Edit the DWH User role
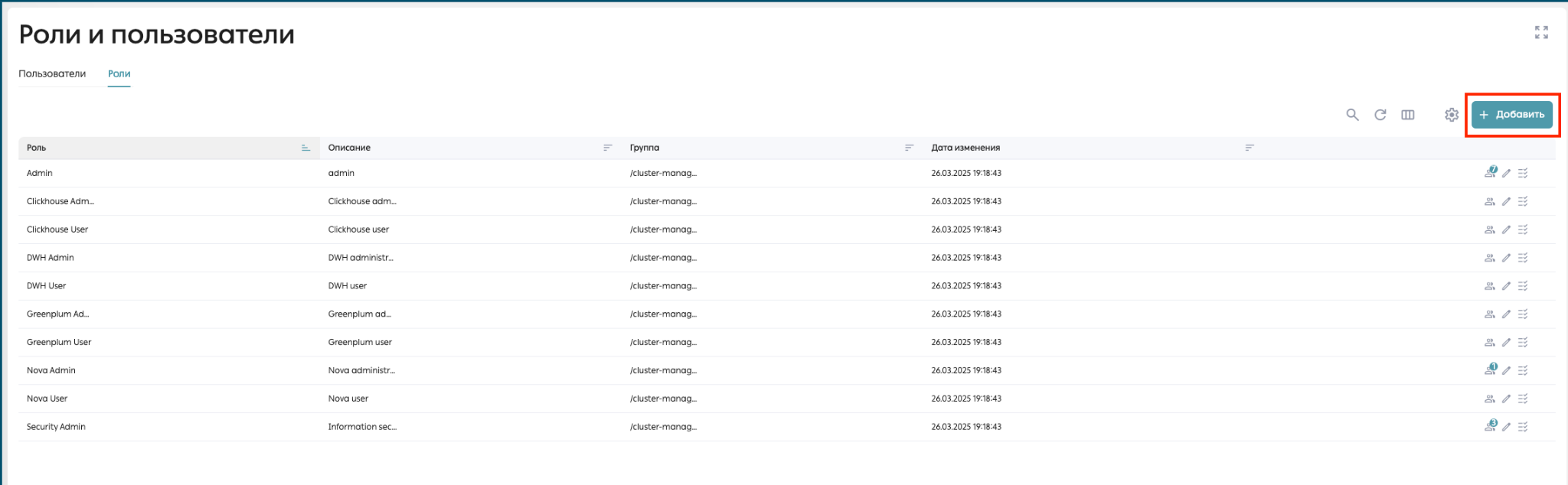1568x485 pixels. click(1506, 286)
